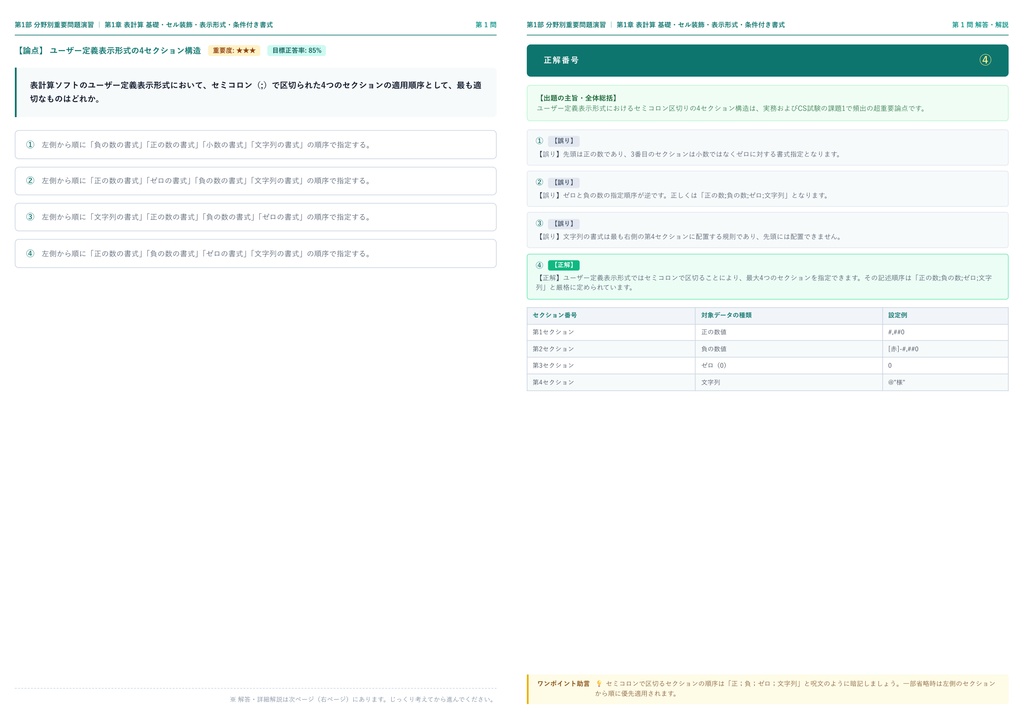1024x724 pixels.
Task: Click the 第 1 問 解答・解説 header label
Action: pos(980,25)
